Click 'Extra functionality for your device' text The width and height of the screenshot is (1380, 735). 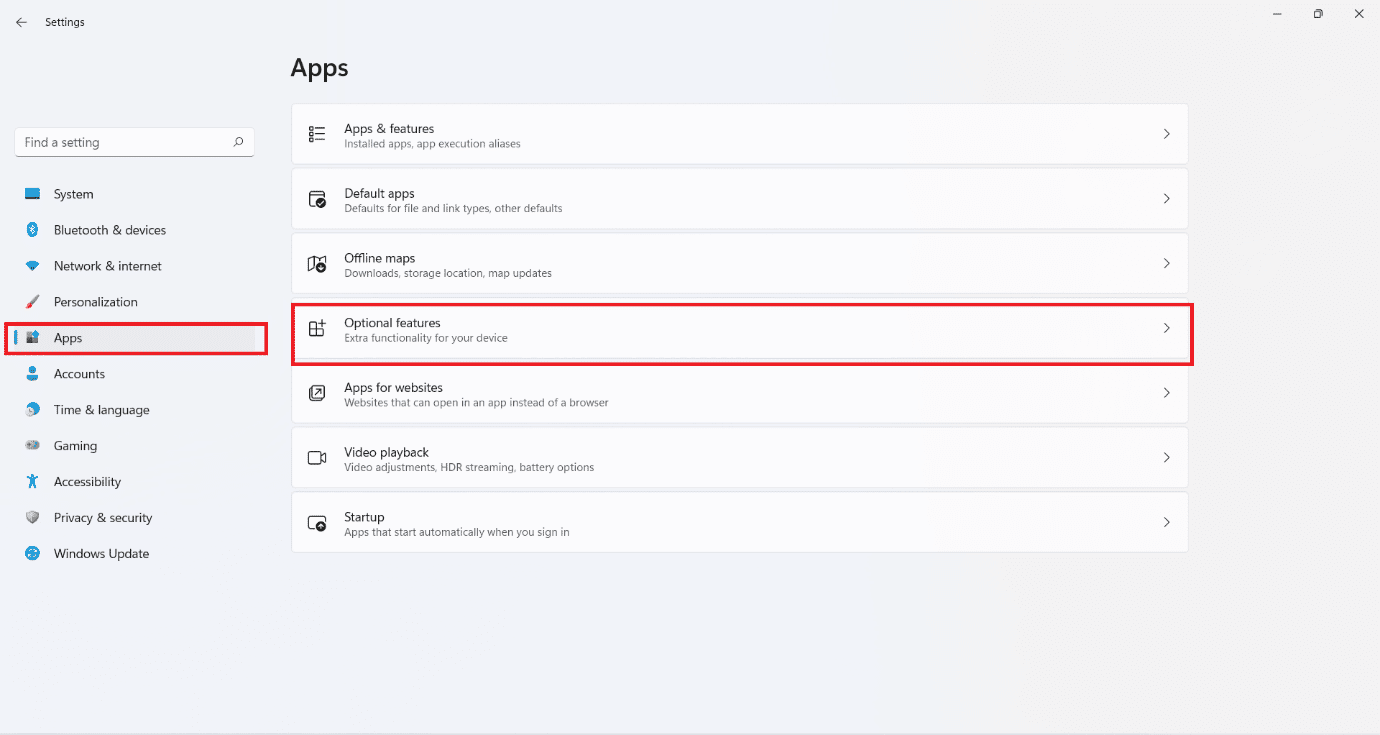click(x=426, y=338)
